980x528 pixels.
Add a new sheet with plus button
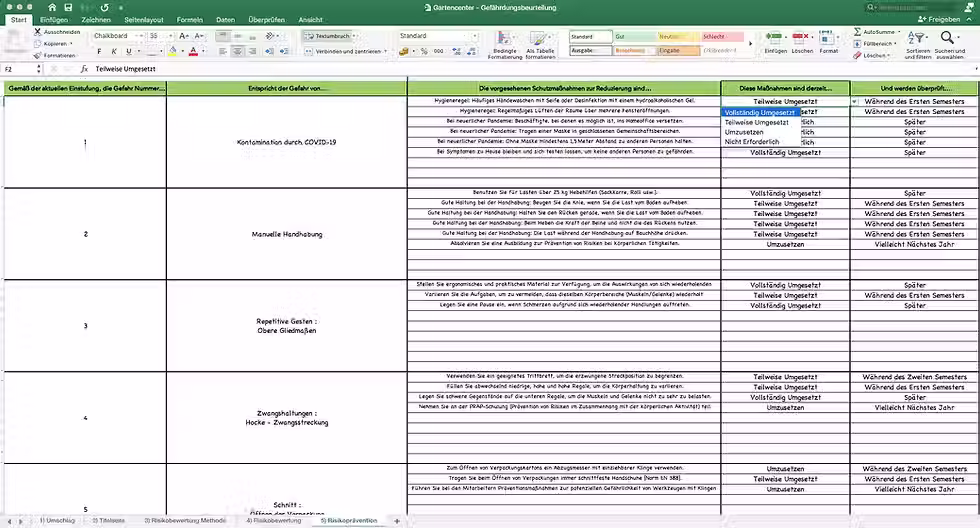[x=396, y=521]
